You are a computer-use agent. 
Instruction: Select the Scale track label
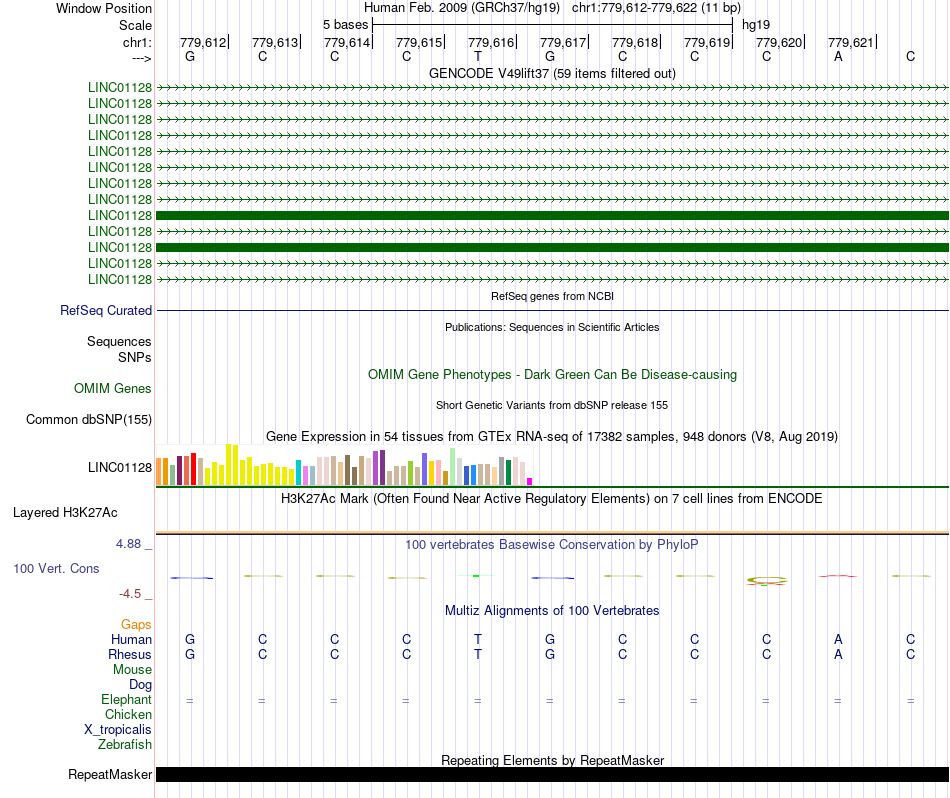tap(135, 25)
